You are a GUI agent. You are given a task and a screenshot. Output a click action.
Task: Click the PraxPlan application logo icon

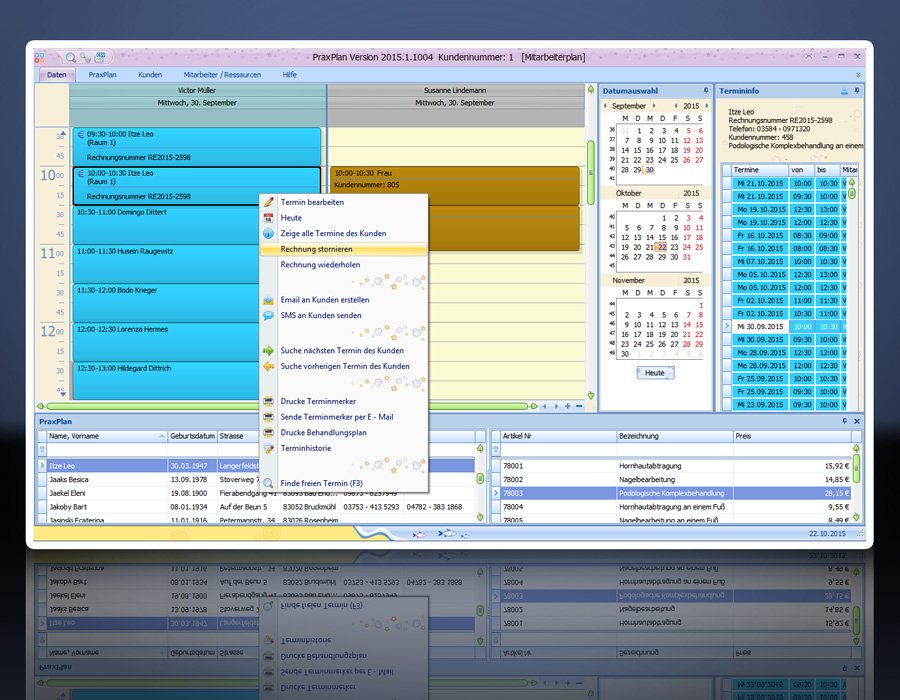pyautogui.click(x=39, y=57)
